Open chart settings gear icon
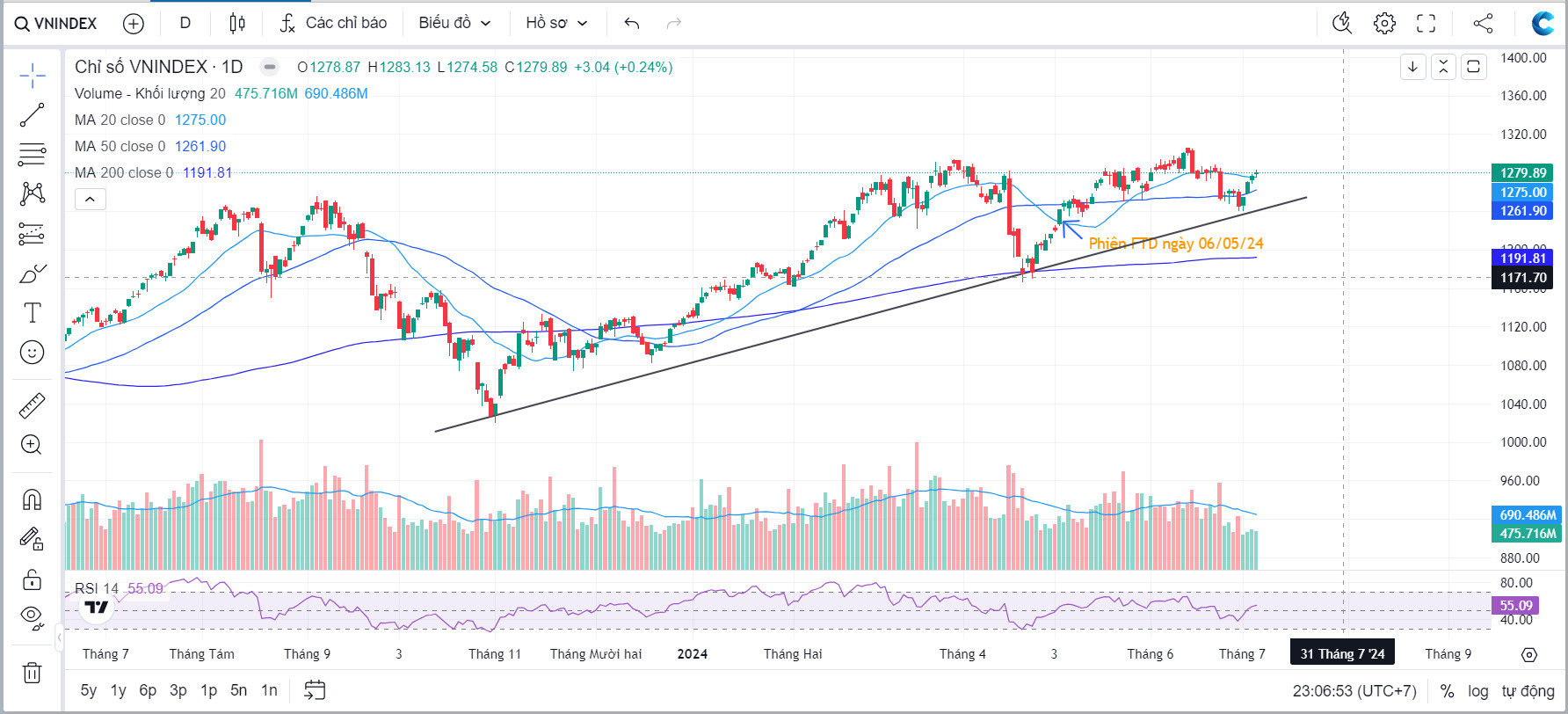 (x=1384, y=24)
